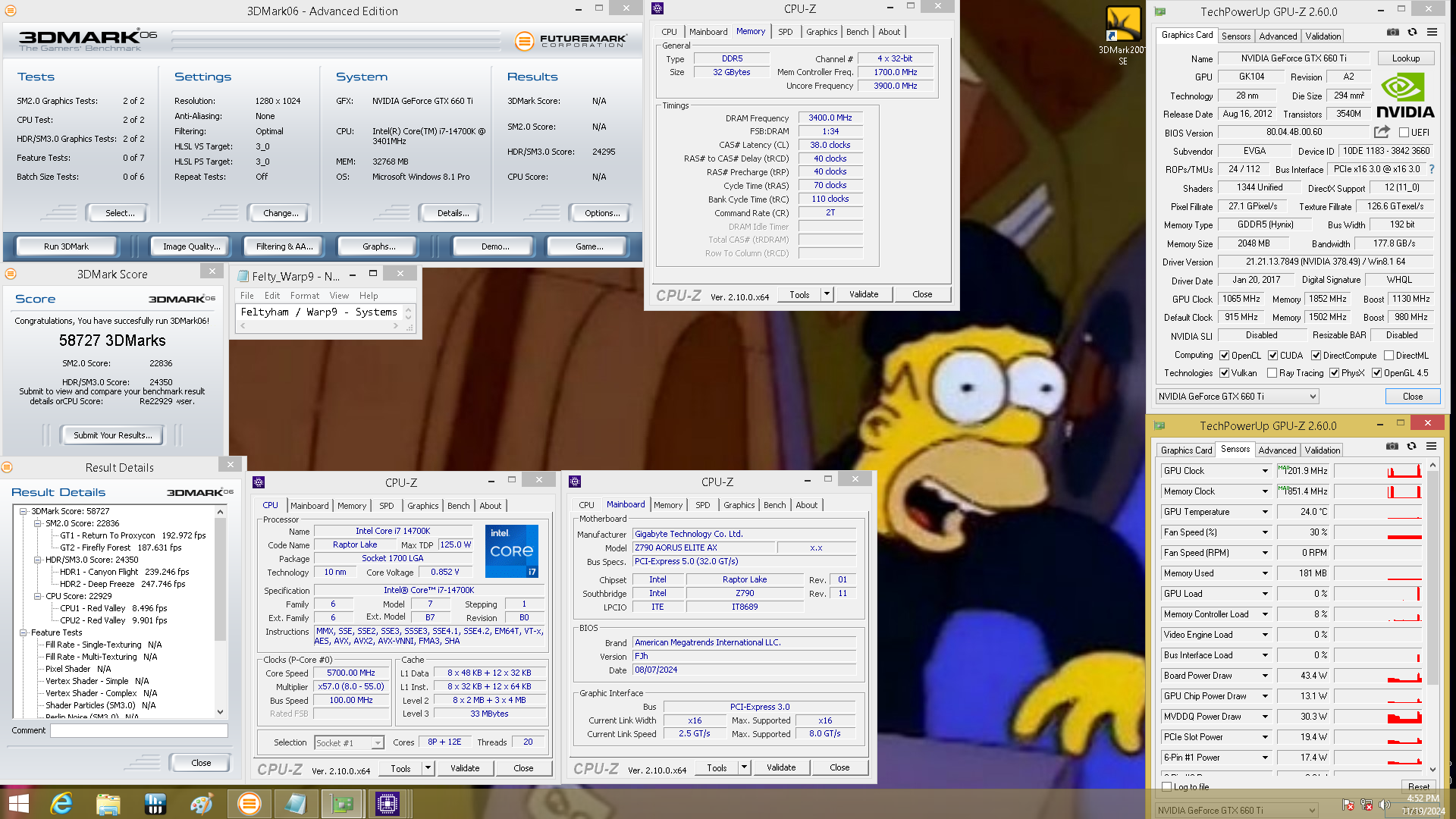Open GPU Clock sensor dropdown arrow

pos(1265,471)
